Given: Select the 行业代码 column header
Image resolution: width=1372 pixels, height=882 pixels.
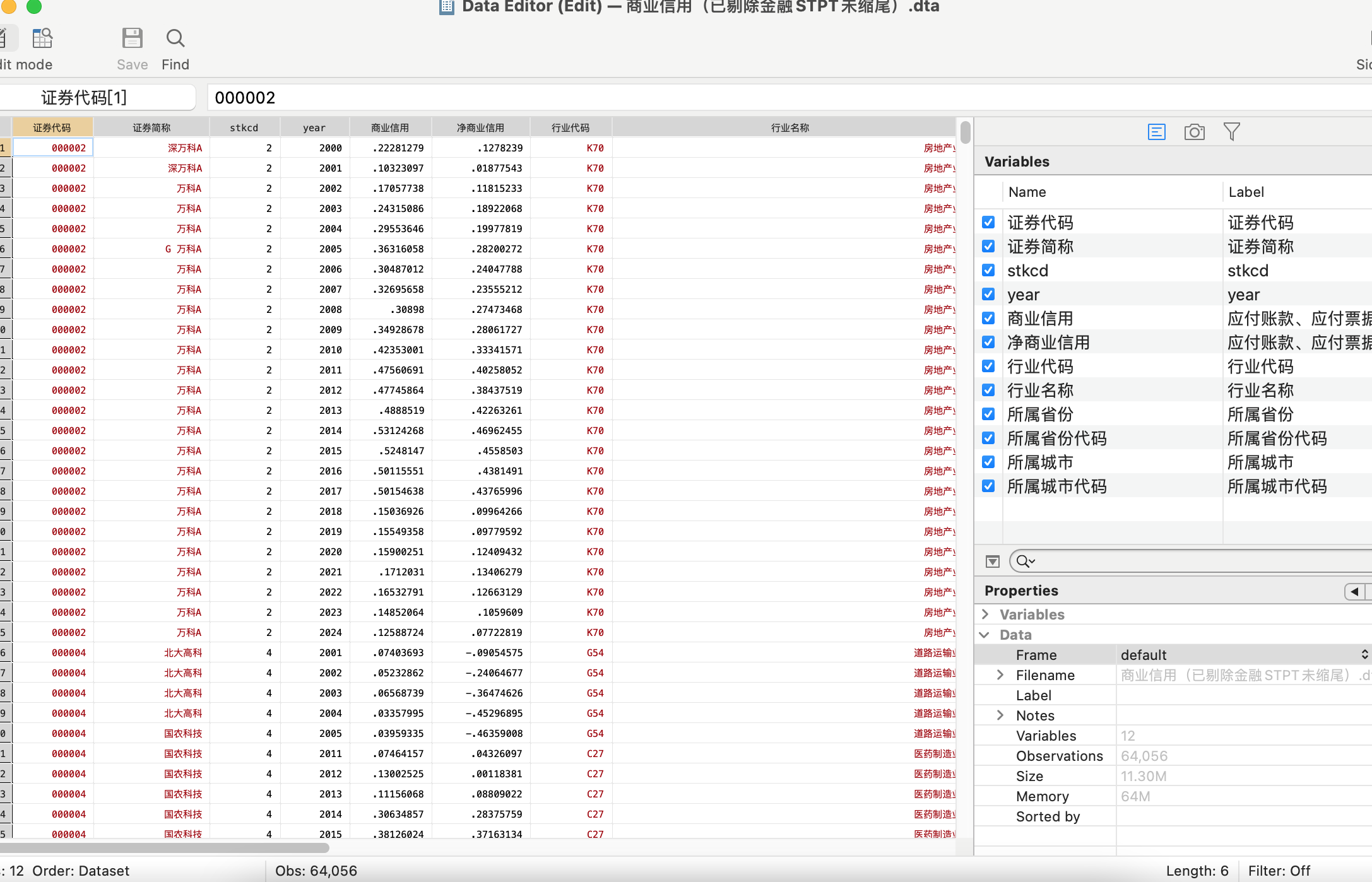Looking at the screenshot, I should [x=571, y=127].
